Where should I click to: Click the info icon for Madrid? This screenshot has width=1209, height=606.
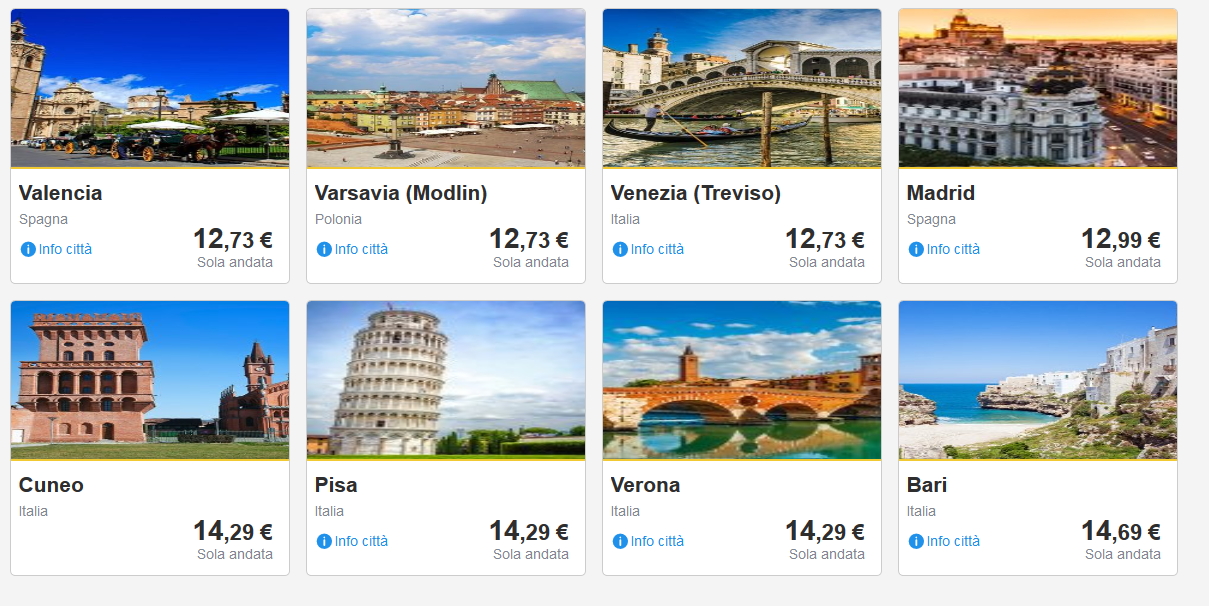916,249
